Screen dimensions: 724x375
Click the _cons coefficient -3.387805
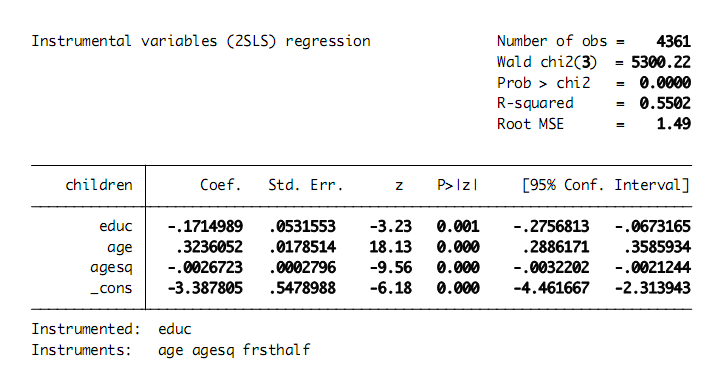point(205,288)
